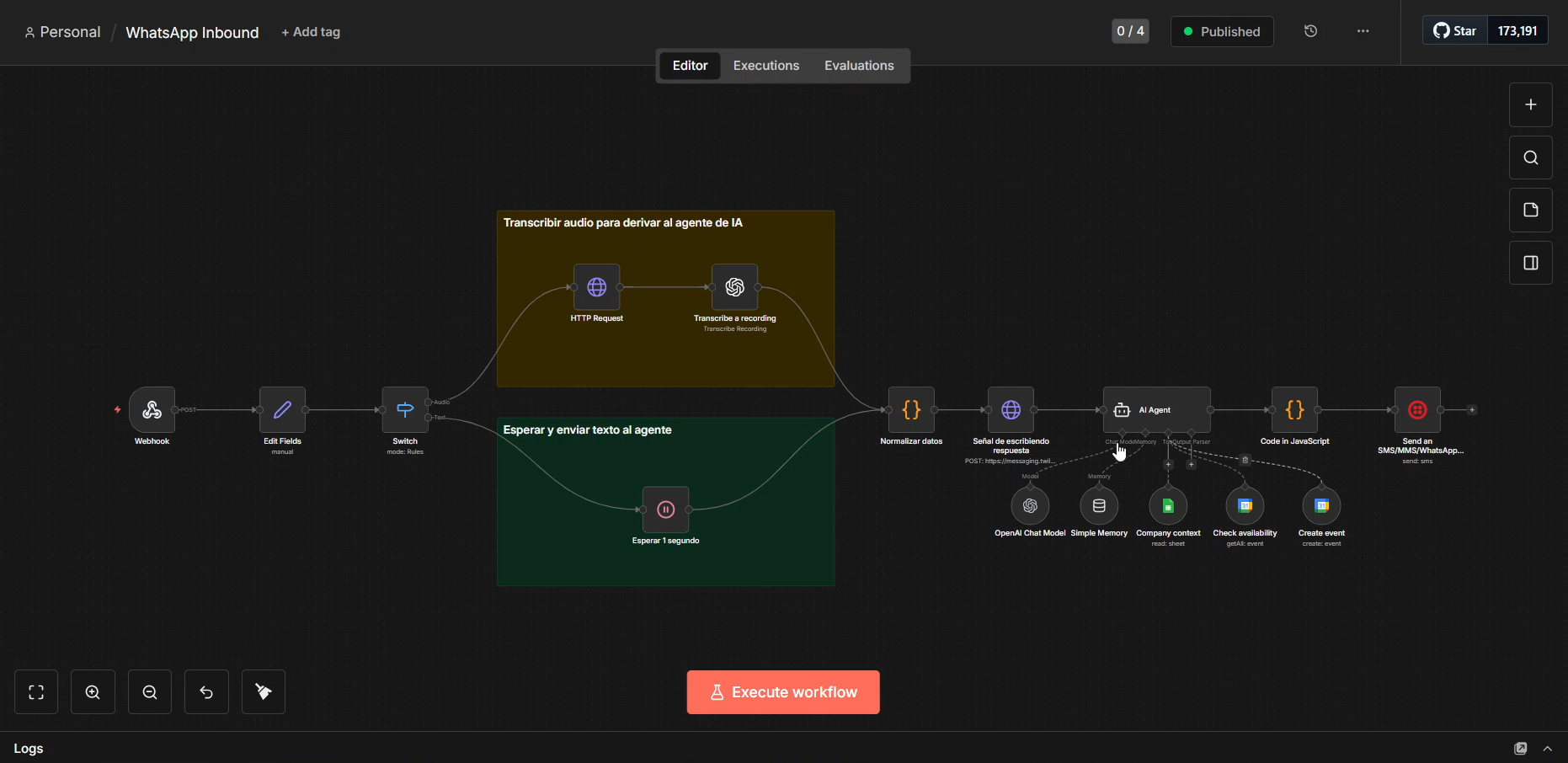
Task: Select the Simple Memory node
Action: tap(1099, 506)
